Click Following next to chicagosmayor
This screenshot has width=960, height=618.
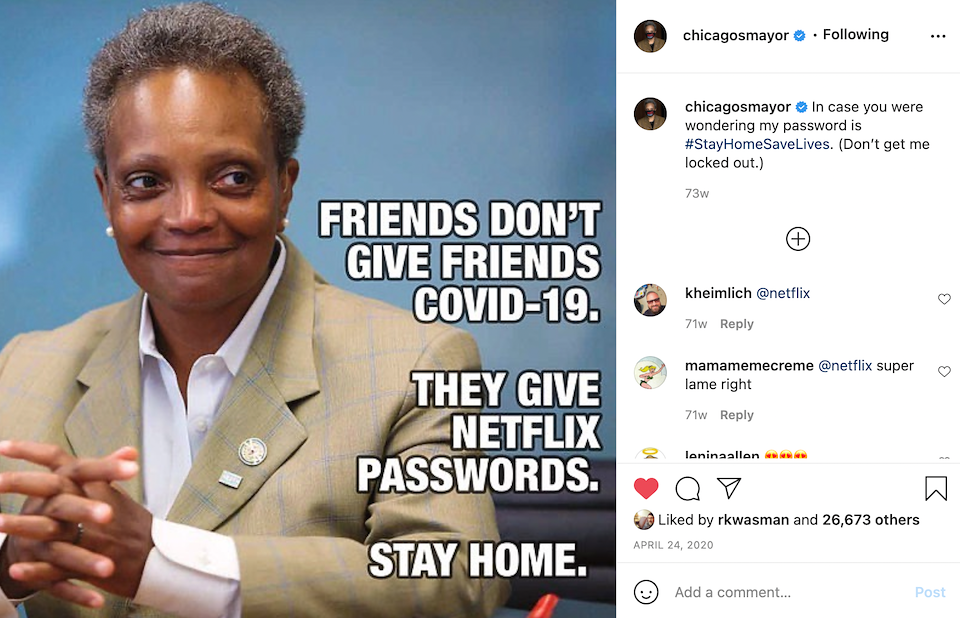click(x=855, y=35)
